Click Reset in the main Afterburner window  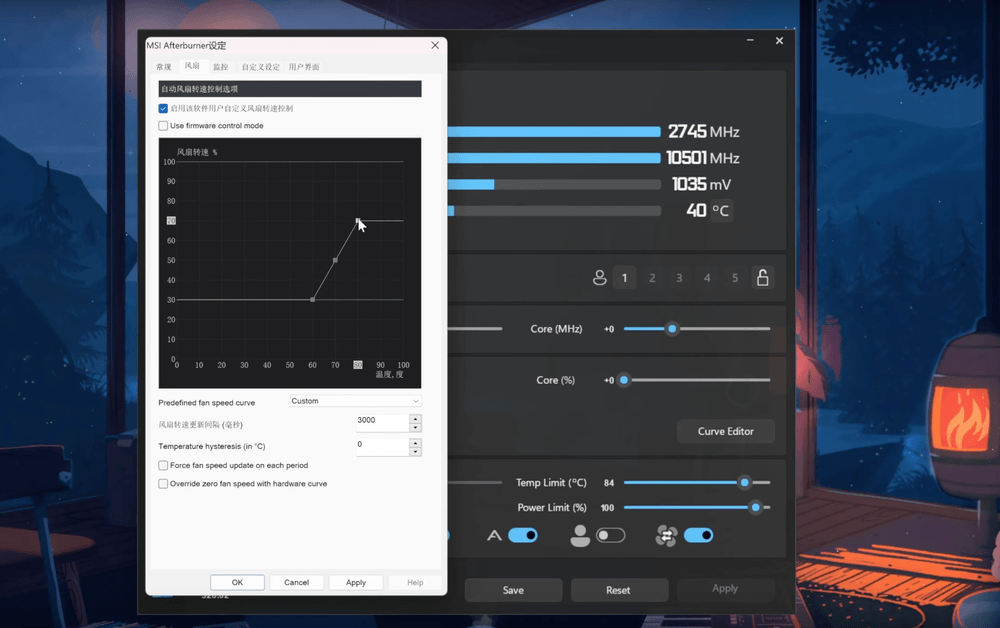(618, 590)
